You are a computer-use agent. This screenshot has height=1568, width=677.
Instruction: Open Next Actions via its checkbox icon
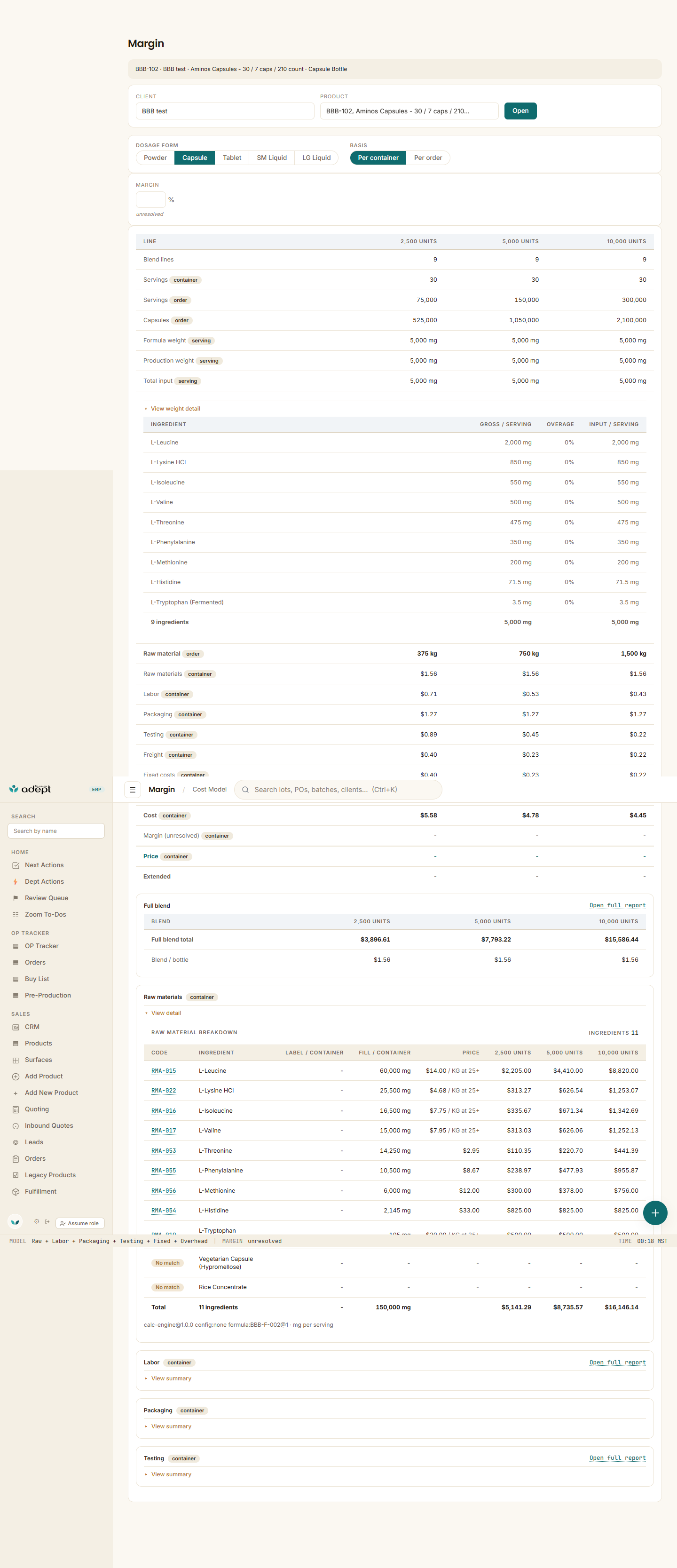coord(16,865)
